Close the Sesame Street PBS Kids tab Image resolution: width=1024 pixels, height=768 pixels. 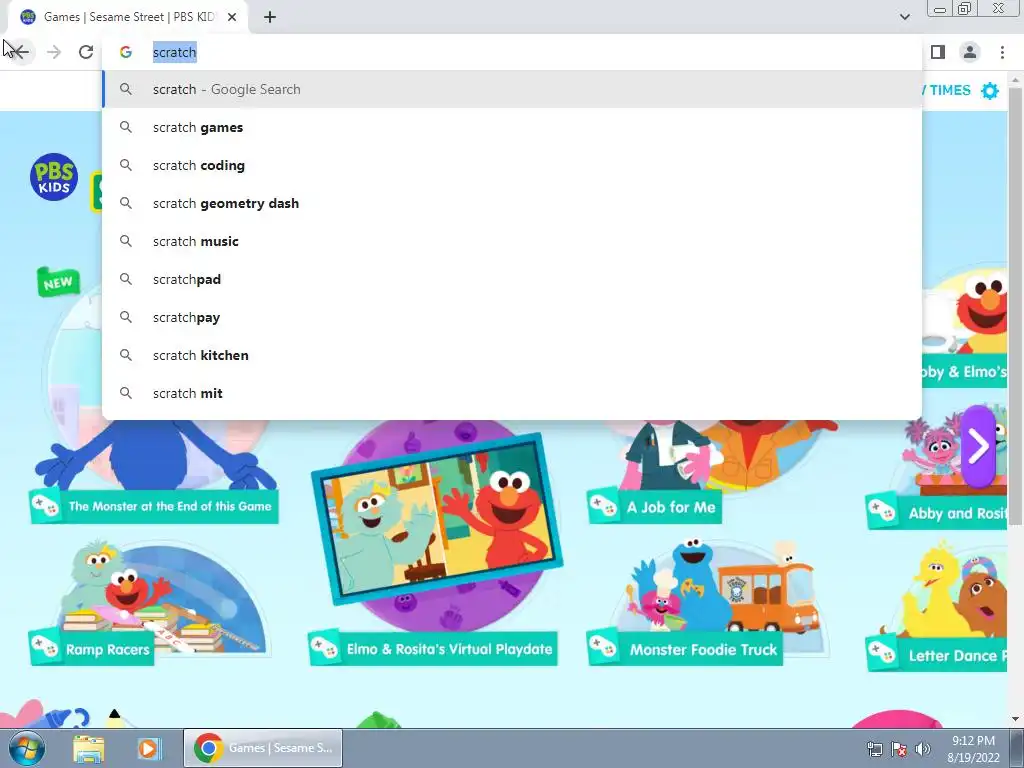(x=232, y=17)
